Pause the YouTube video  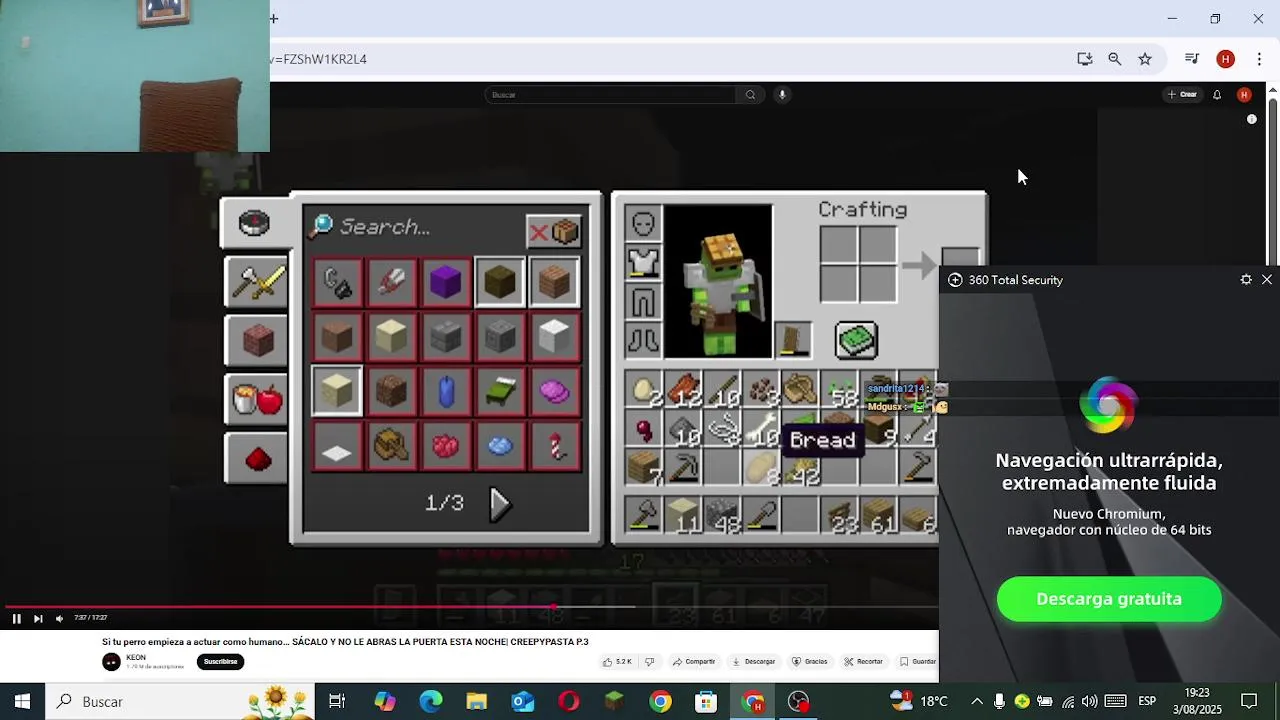(x=16, y=619)
